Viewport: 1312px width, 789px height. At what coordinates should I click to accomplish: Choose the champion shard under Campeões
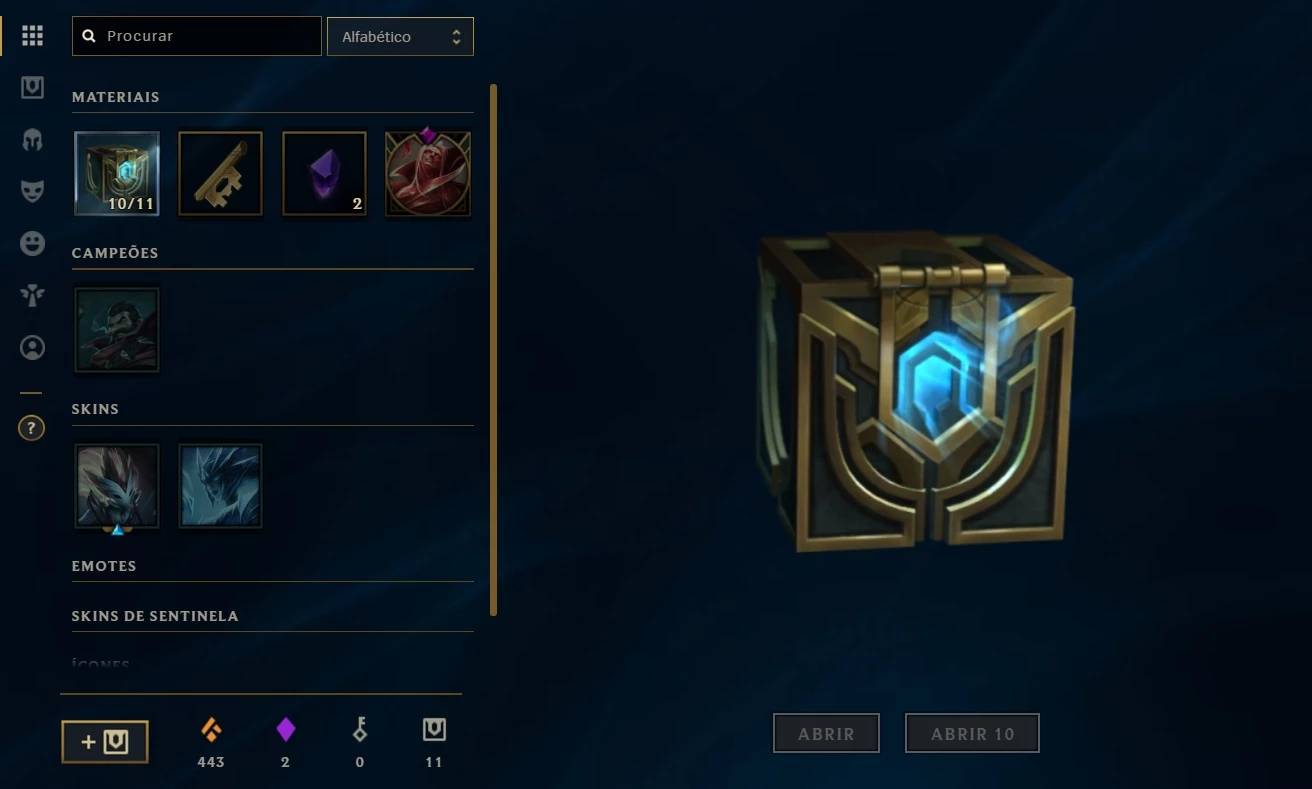(x=117, y=330)
